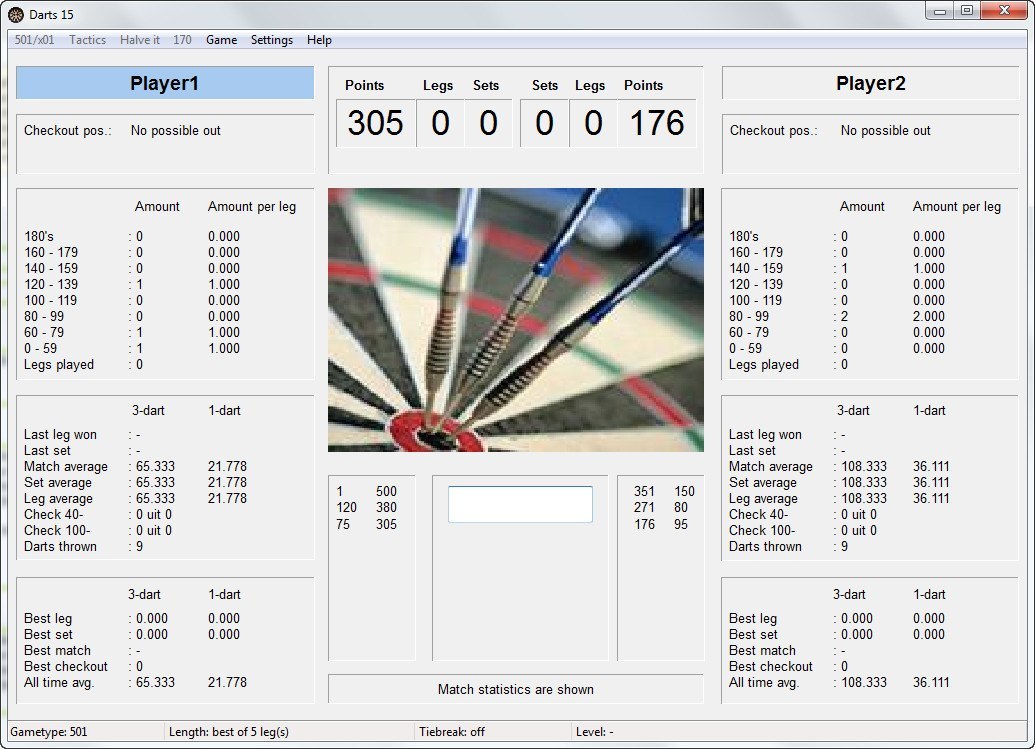This screenshot has width=1035, height=749.
Task: Click Player2's 176 points display
Action: point(657,123)
